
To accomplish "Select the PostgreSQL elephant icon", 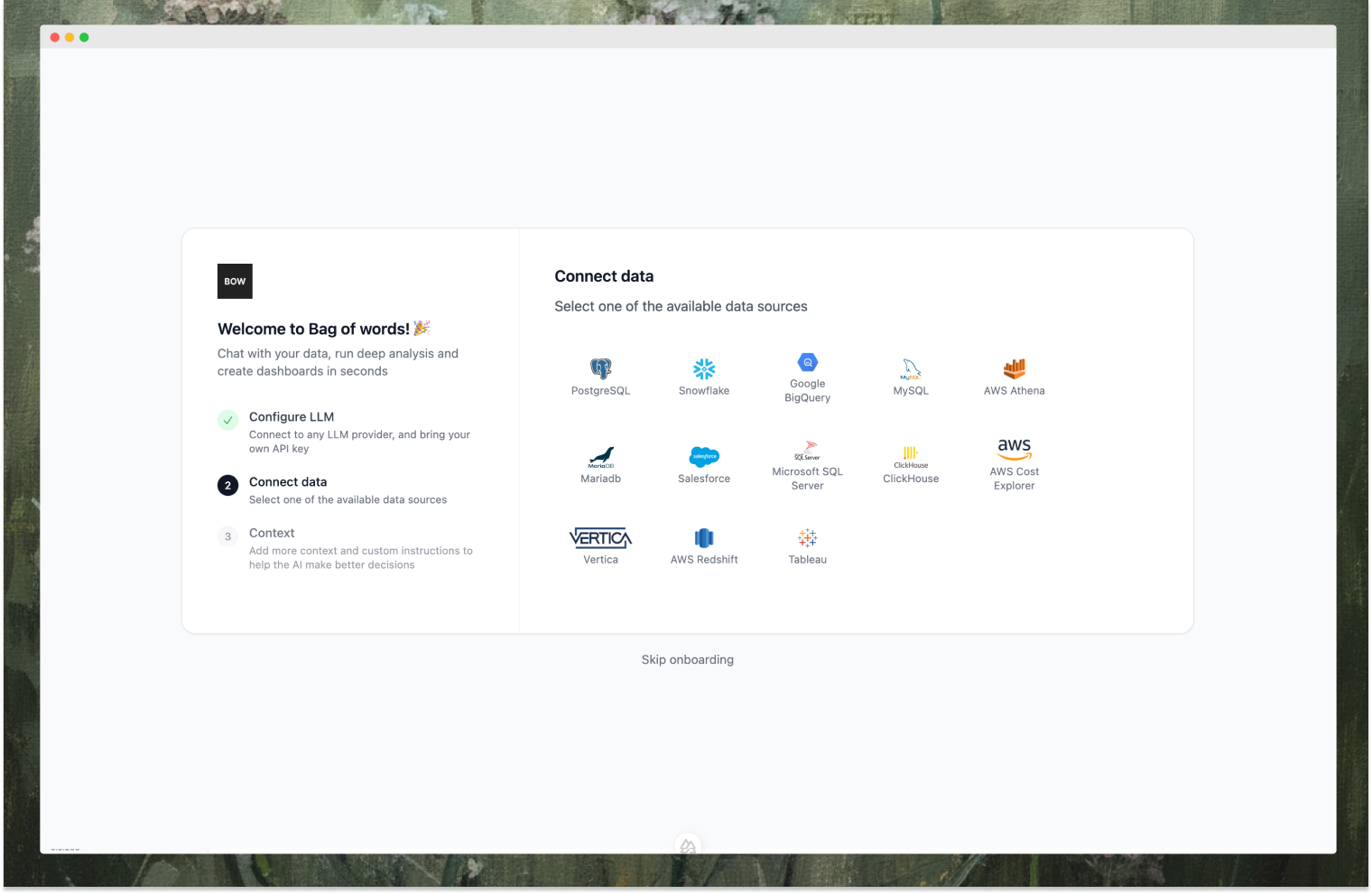I will tap(600, 368).
